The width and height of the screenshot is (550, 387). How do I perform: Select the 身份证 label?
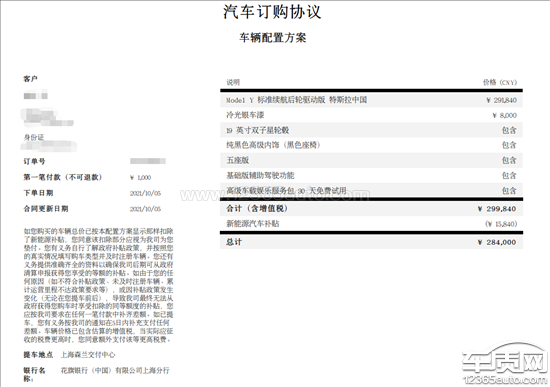tap(34, 137)
